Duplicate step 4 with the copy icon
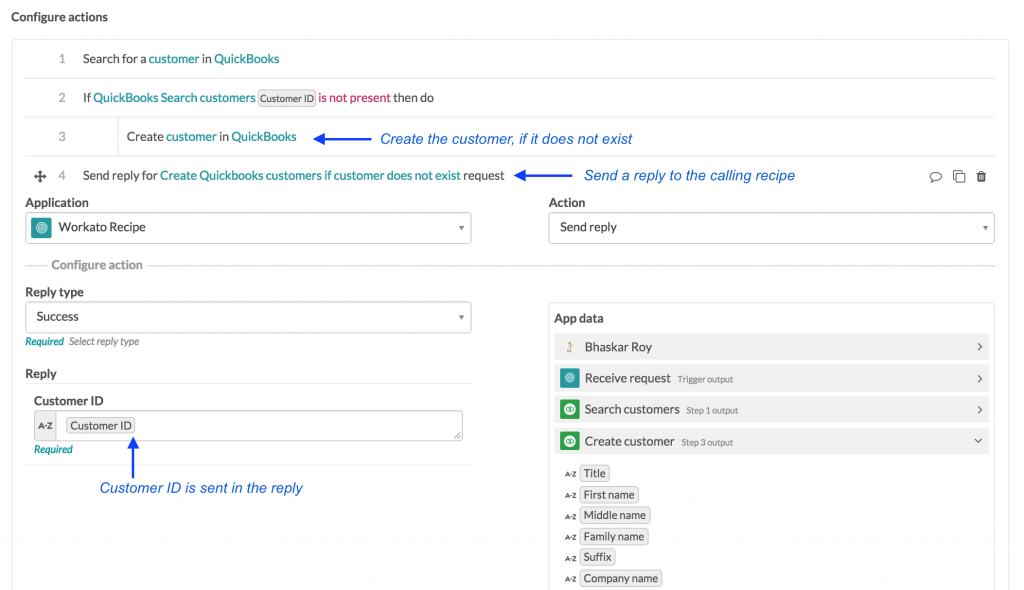 click(959, 175)
